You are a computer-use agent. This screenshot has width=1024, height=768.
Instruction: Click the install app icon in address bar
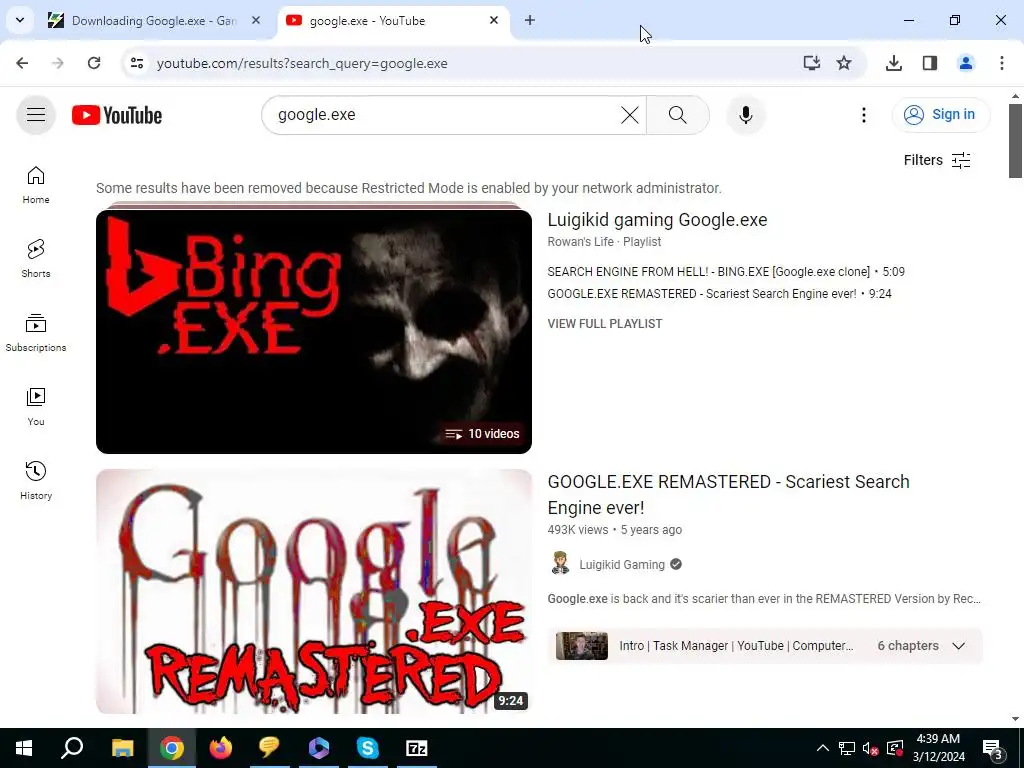tap(811, 63)
